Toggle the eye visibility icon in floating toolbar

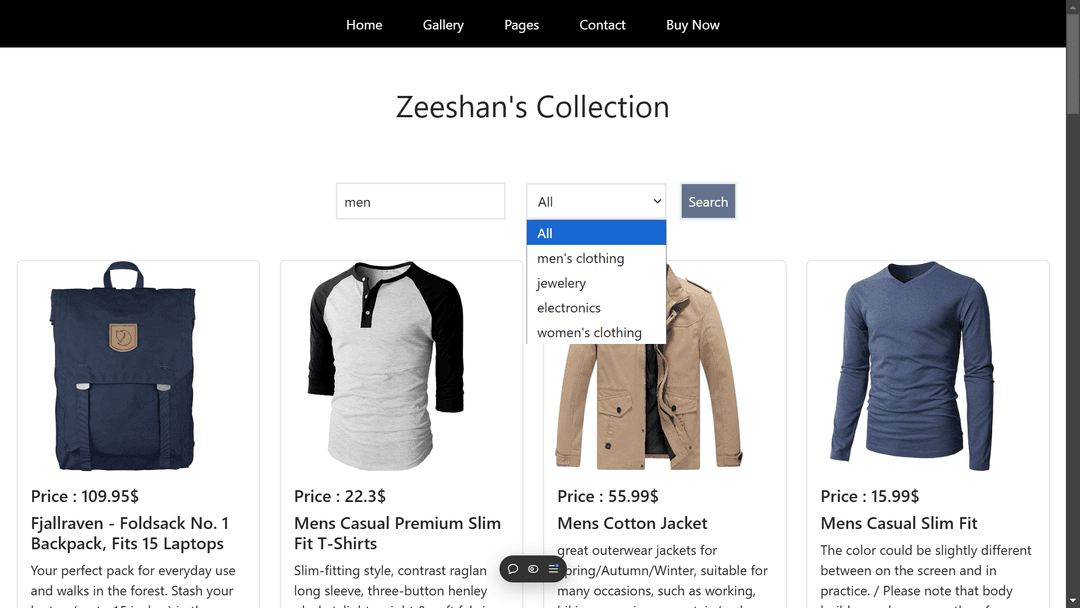(x=533, y=569)
